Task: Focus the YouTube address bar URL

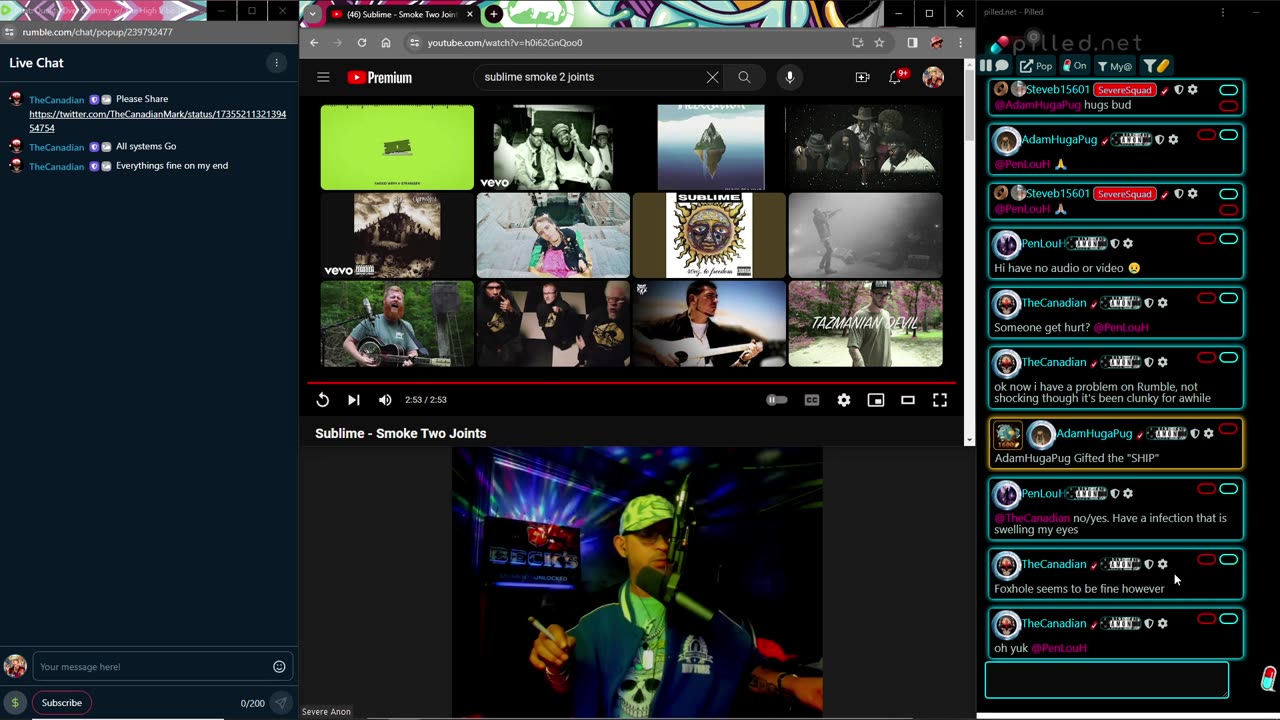Action: (505, 43)
